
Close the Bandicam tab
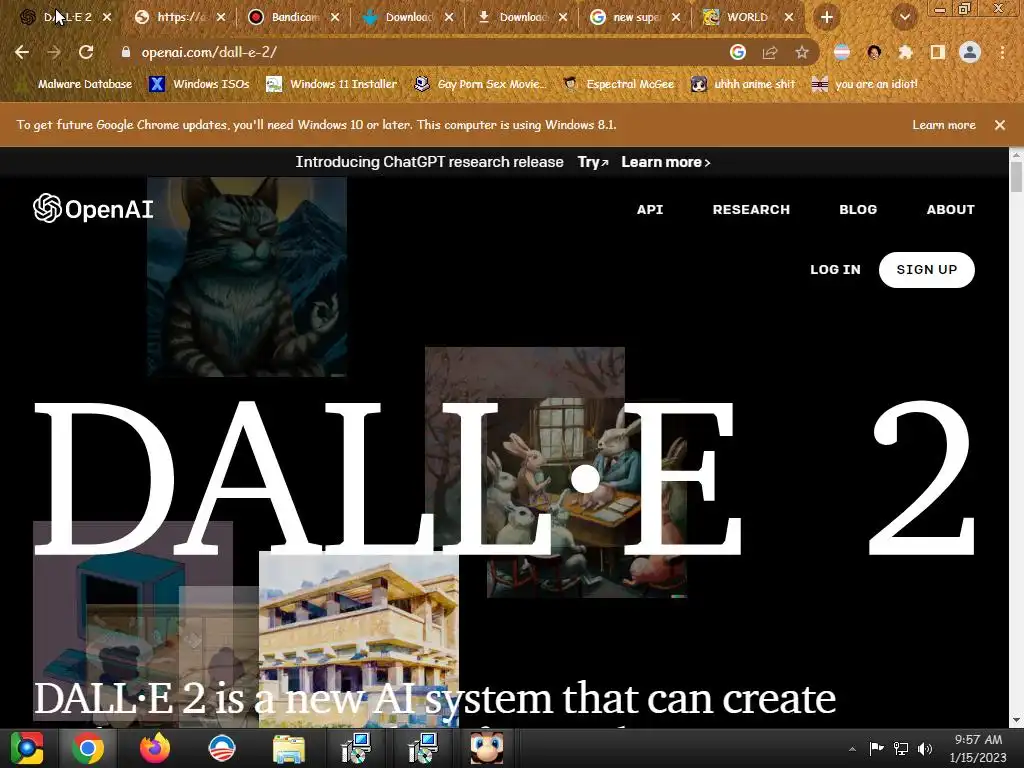click(x=335, y=18)
